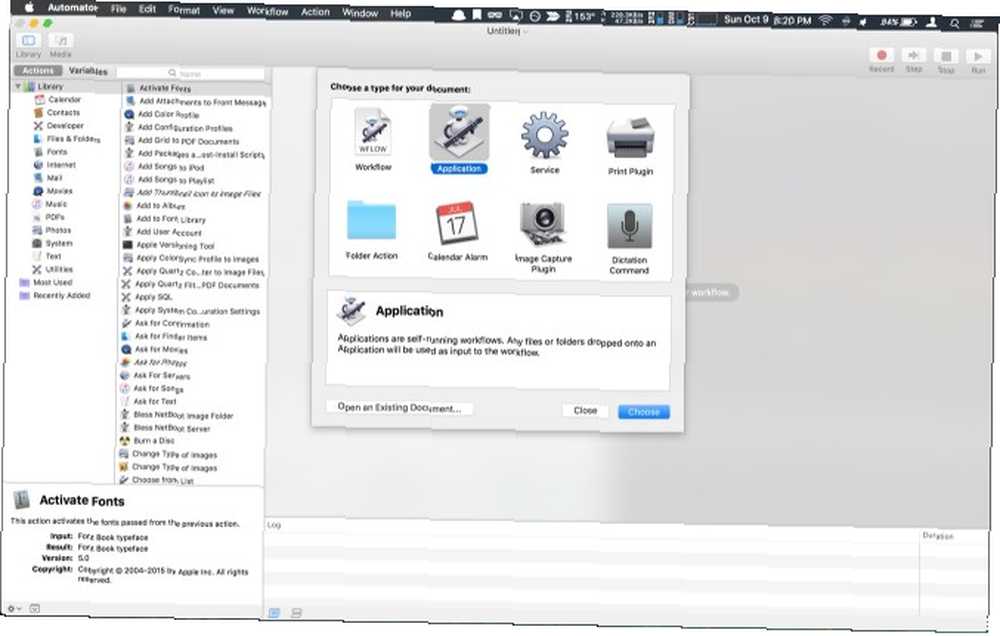Select Utilities category in Library
Image resolution: width=1000 pixels, height=636 pixels.
[52, 269]
